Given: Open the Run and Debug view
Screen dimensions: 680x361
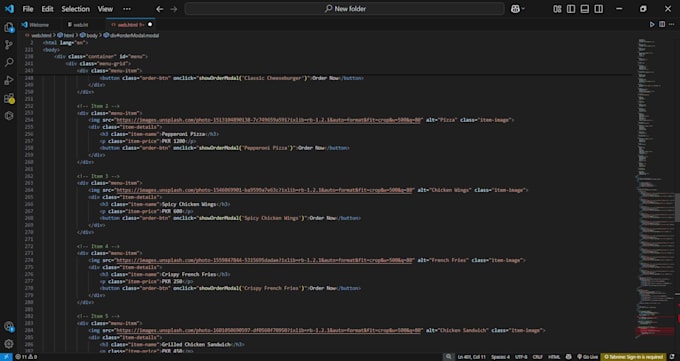Looking at the screenshot, I should pyautogui.click(x=9, y=80).
